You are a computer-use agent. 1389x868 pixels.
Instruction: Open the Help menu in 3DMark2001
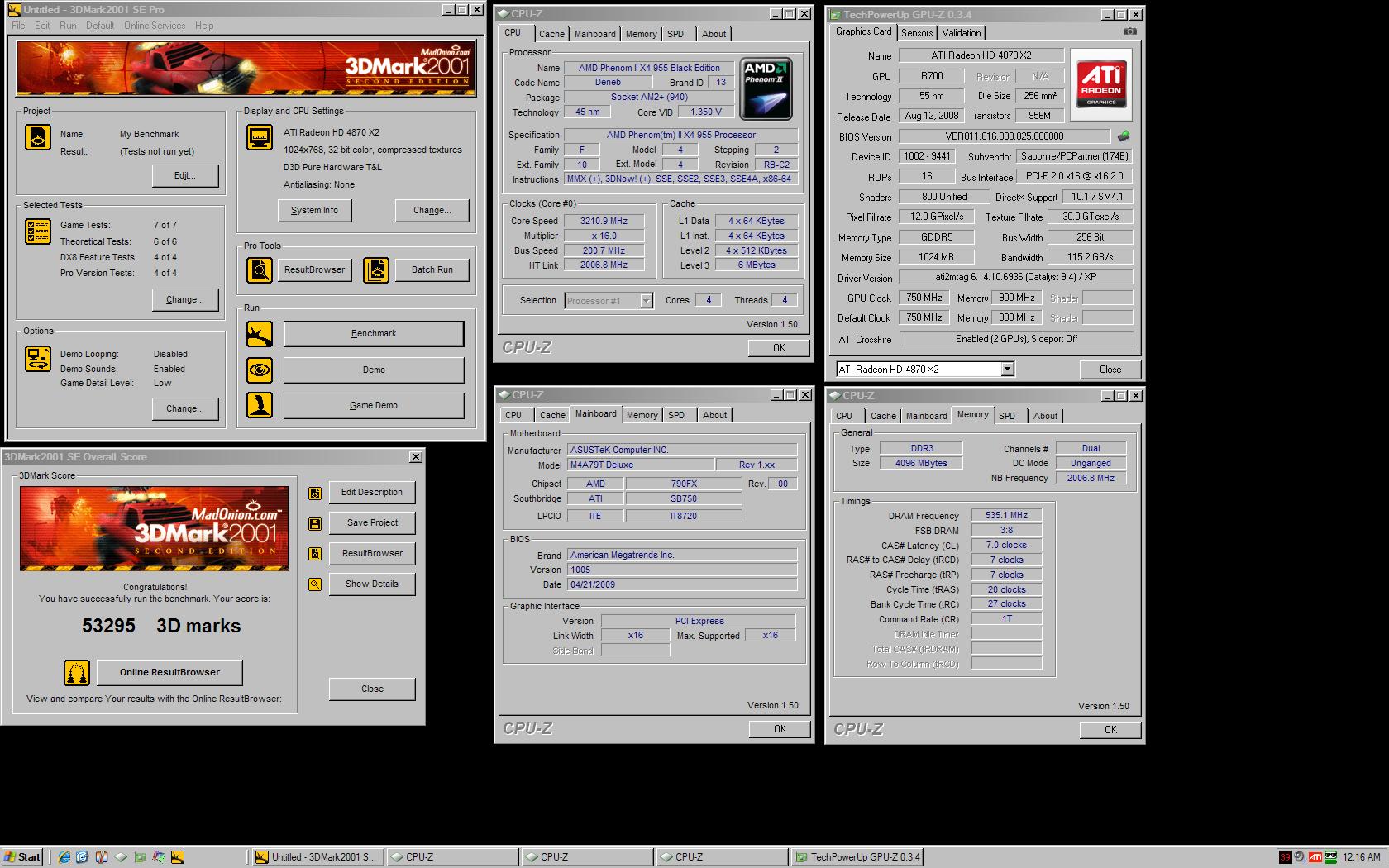204,26
